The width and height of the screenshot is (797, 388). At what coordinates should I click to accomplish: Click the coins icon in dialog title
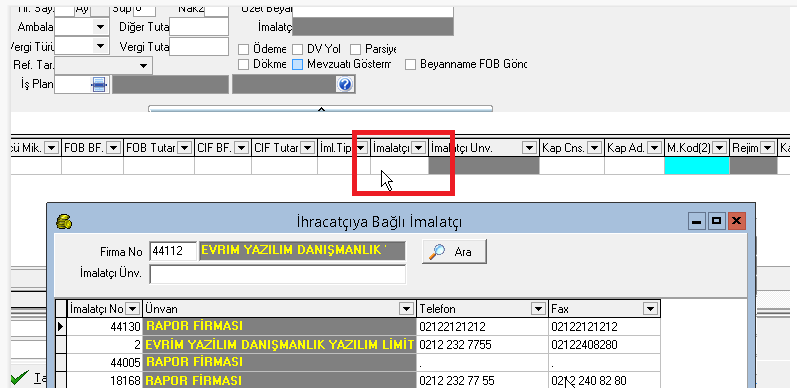(x=64, y=222)
